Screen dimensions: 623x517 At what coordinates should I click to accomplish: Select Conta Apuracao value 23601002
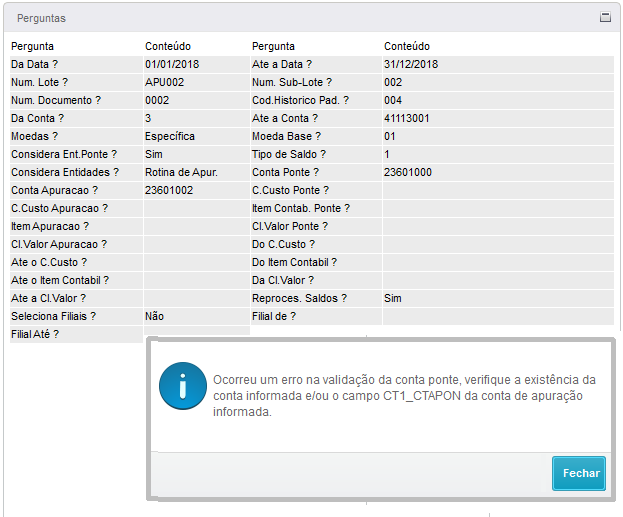169,190
